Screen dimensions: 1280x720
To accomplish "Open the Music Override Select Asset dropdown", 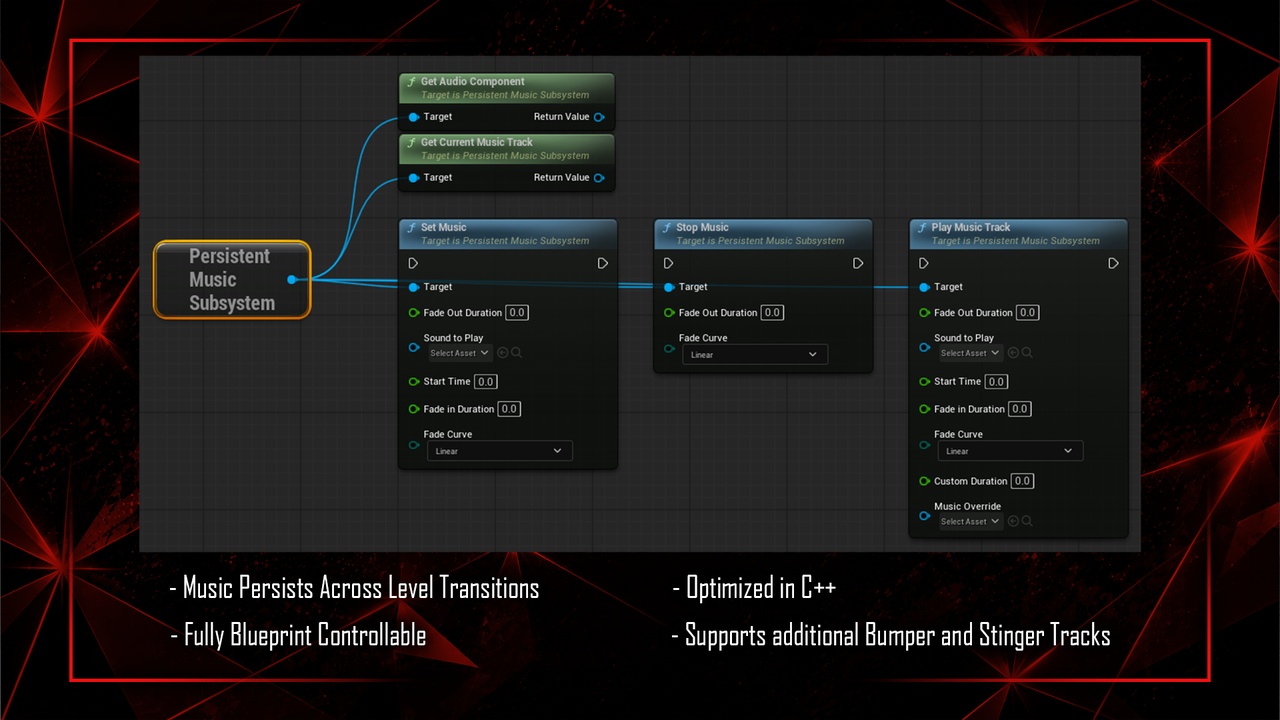I will [970, 521].
